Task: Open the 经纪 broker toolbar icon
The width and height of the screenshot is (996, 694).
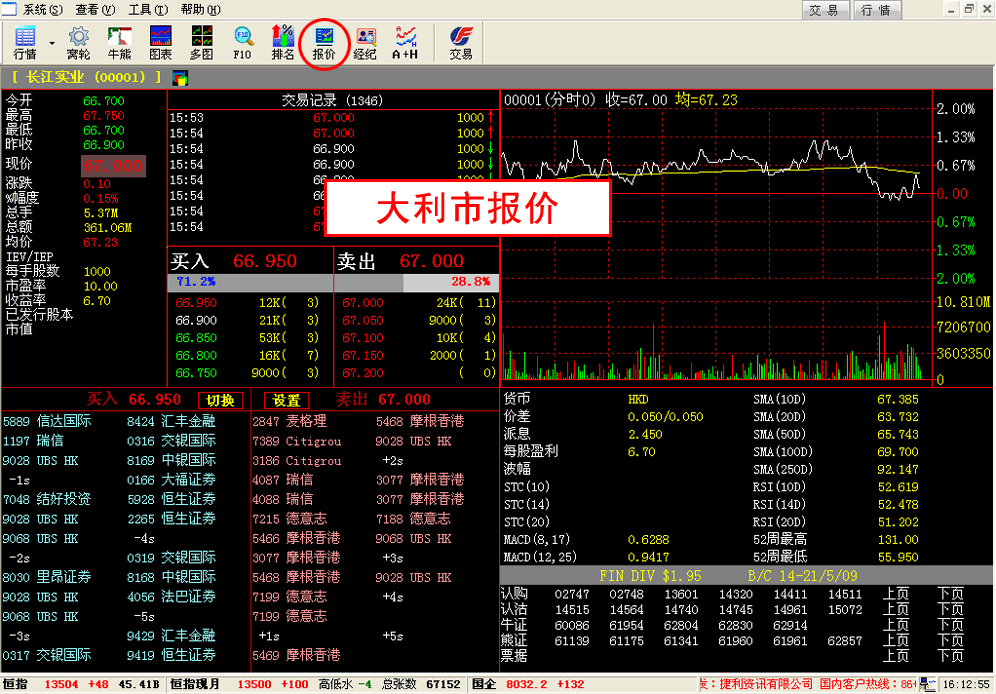Action: point(365,42)
